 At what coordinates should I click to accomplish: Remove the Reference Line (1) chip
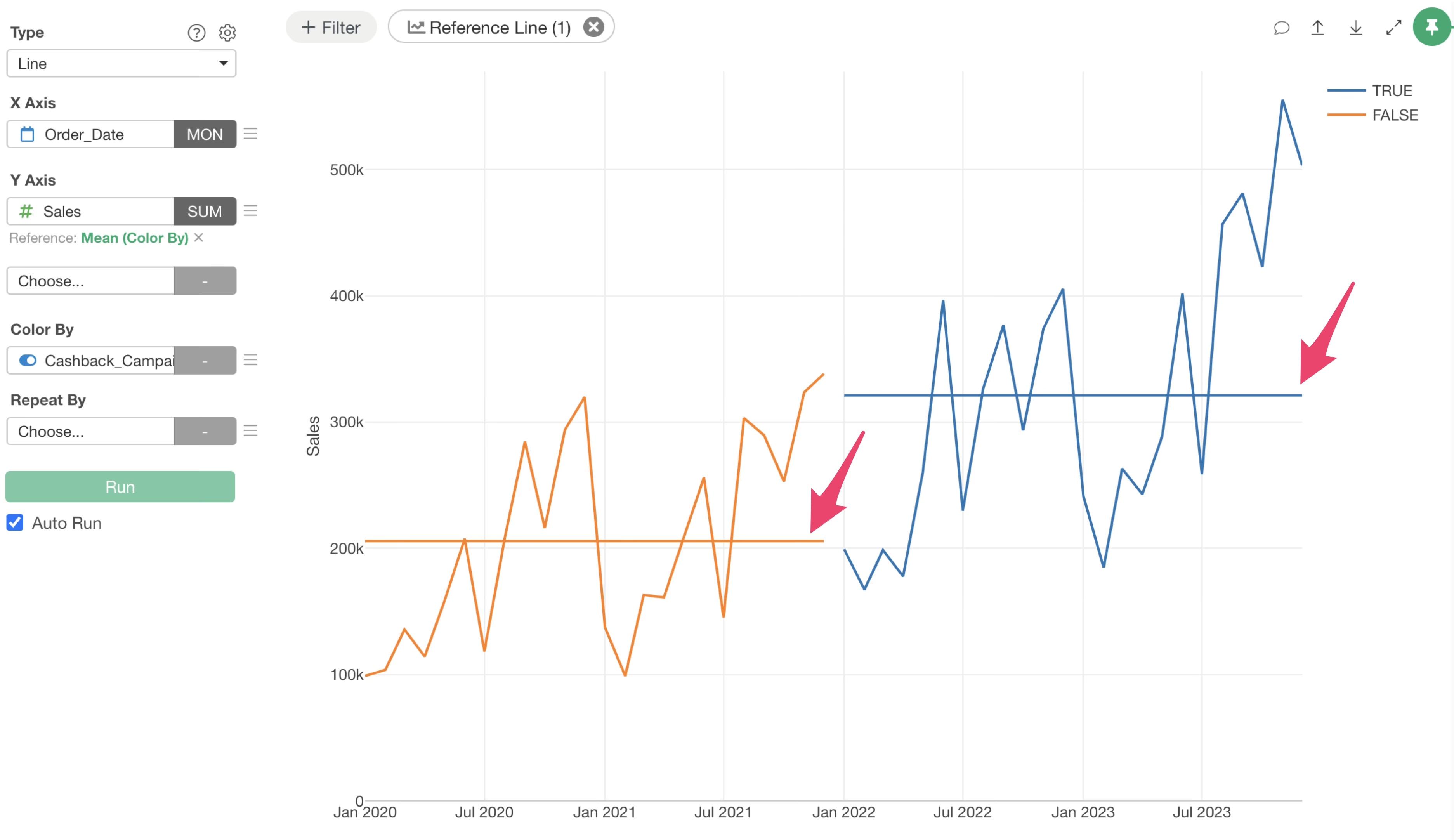pos(593,27)
